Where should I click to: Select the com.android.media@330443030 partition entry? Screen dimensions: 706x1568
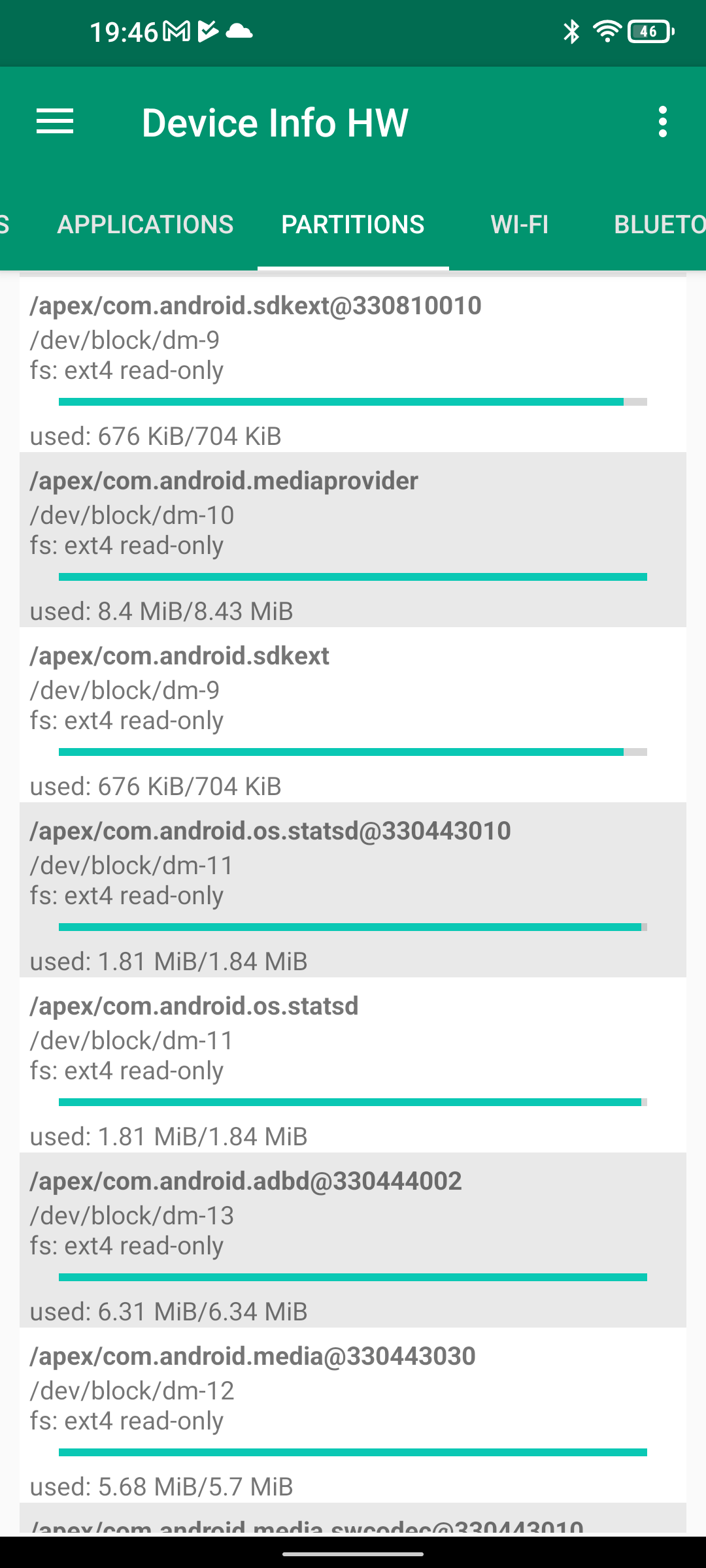click(353, 1415)
